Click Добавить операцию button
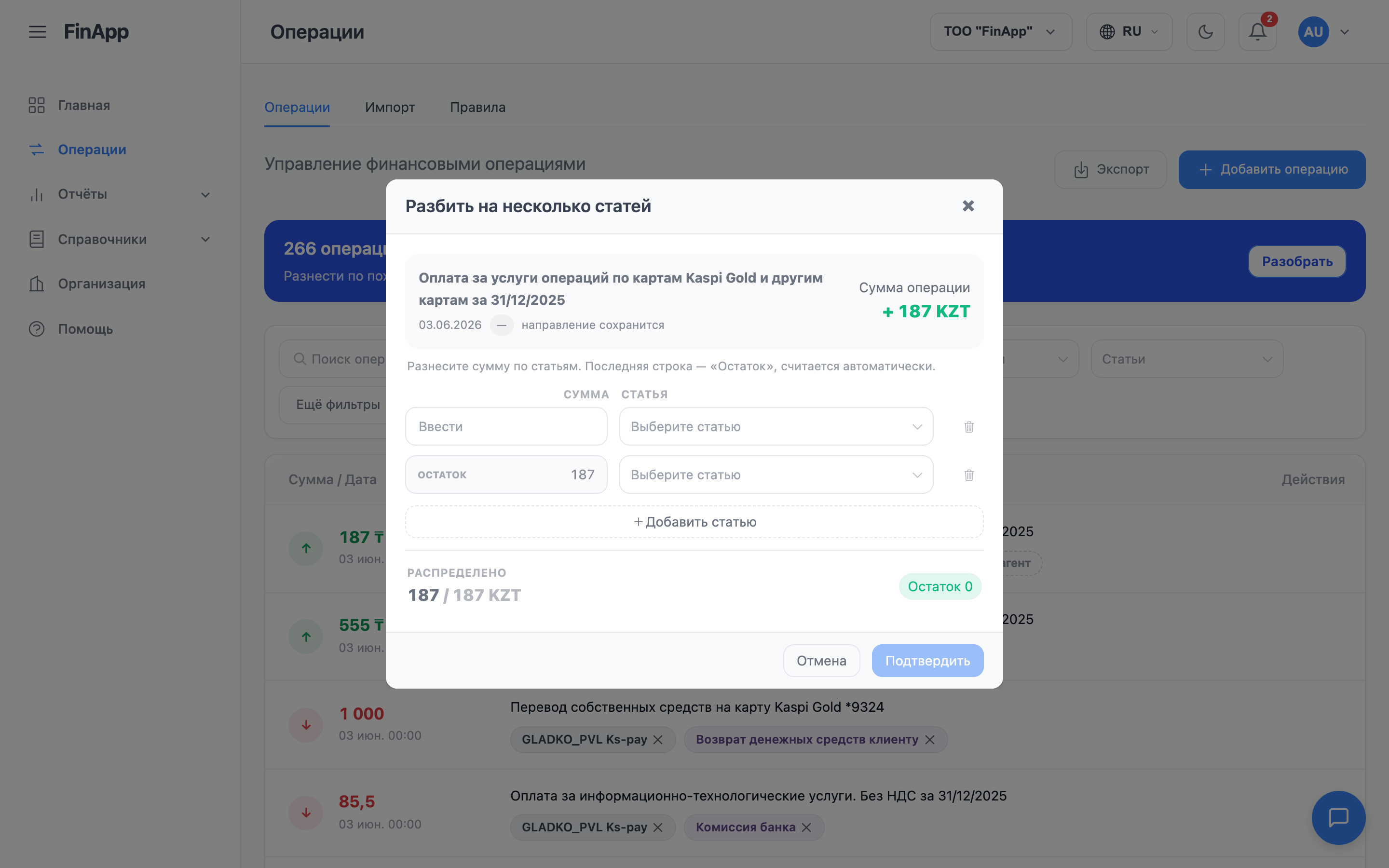This screenshot has height=868, width=1389. [x=1272, y=169]
